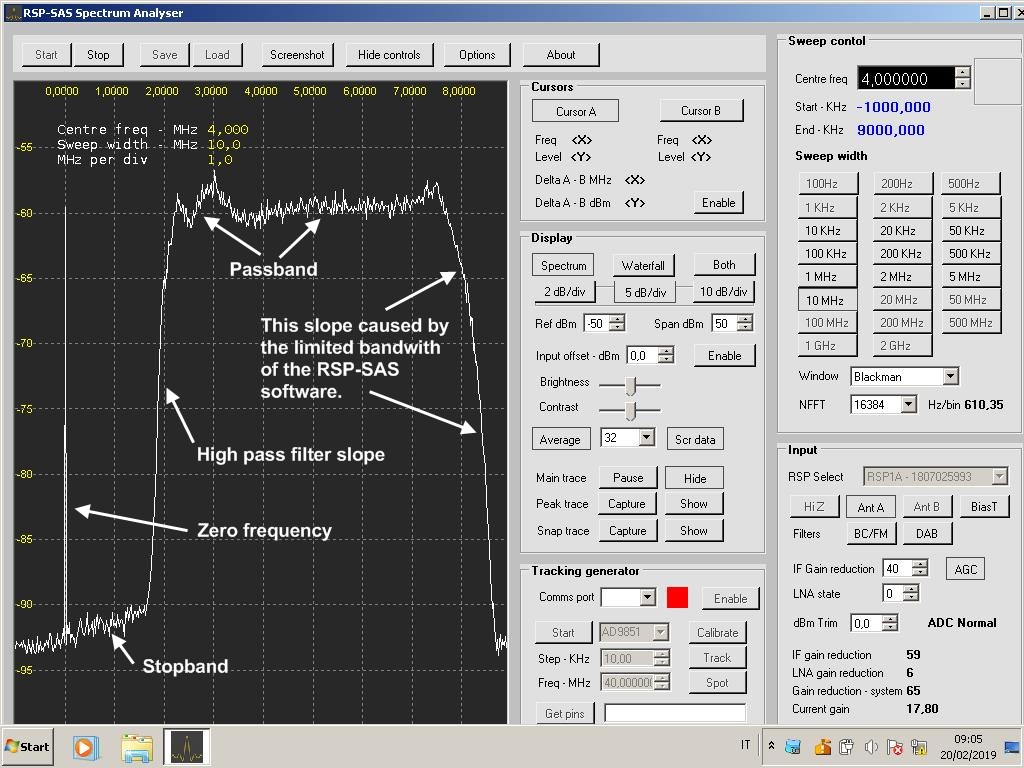Set vertical scale to 5 dB/div
The height and width of the screenshot is (768, 1024).
click(645, 292)
